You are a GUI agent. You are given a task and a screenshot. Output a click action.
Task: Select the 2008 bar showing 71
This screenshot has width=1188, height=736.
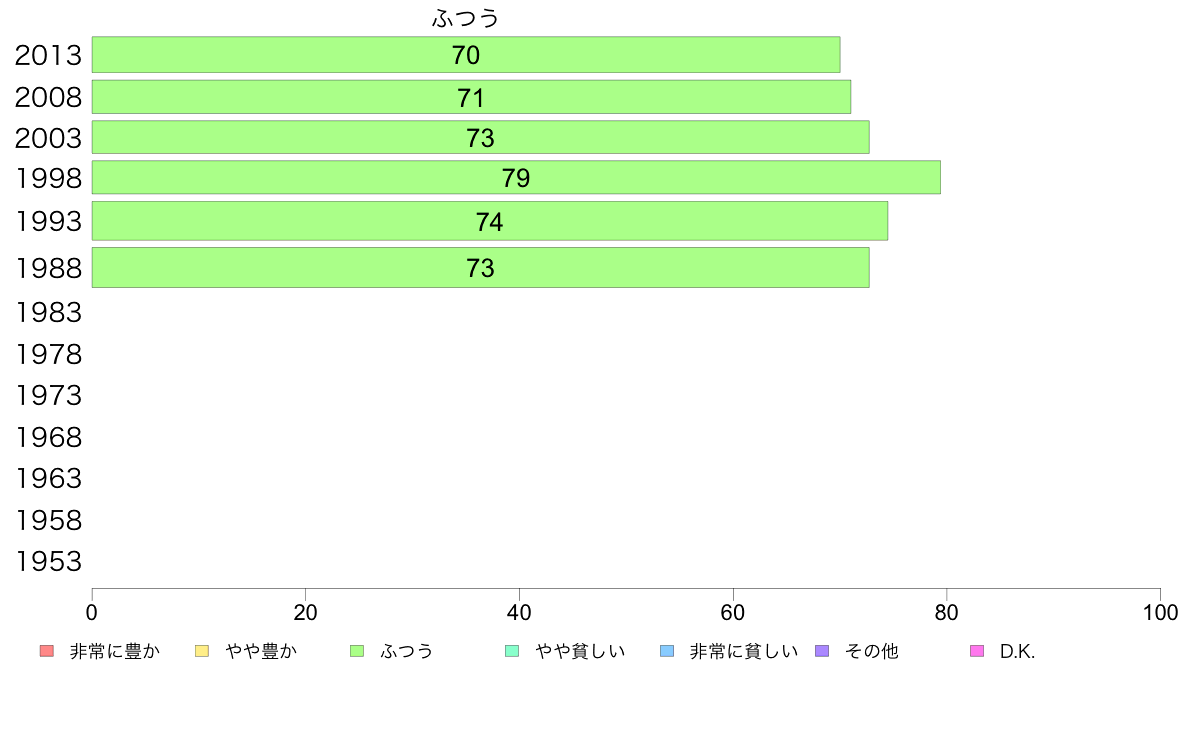(471, 97)
